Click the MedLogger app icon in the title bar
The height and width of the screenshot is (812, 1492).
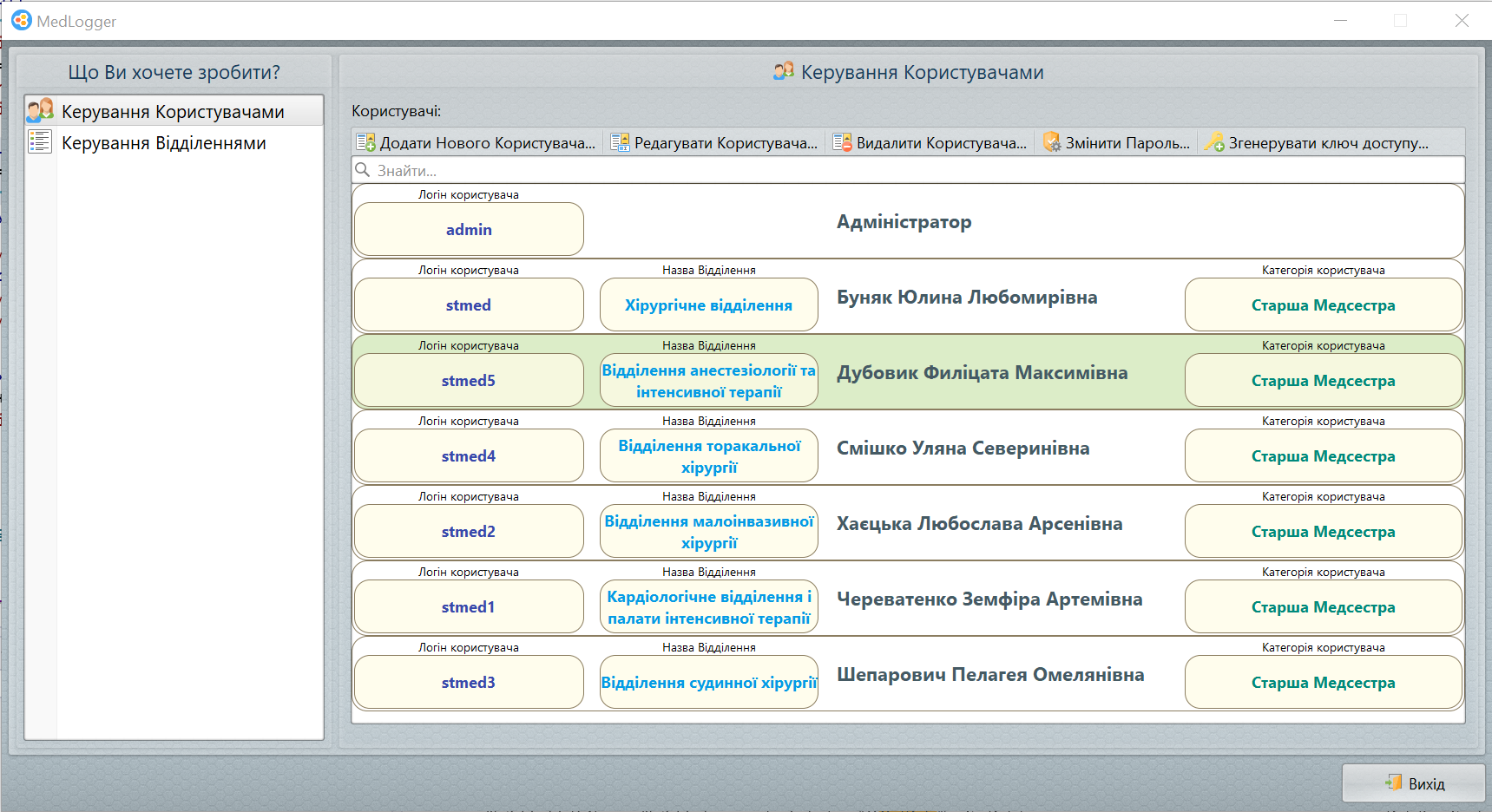pos(21,21)
